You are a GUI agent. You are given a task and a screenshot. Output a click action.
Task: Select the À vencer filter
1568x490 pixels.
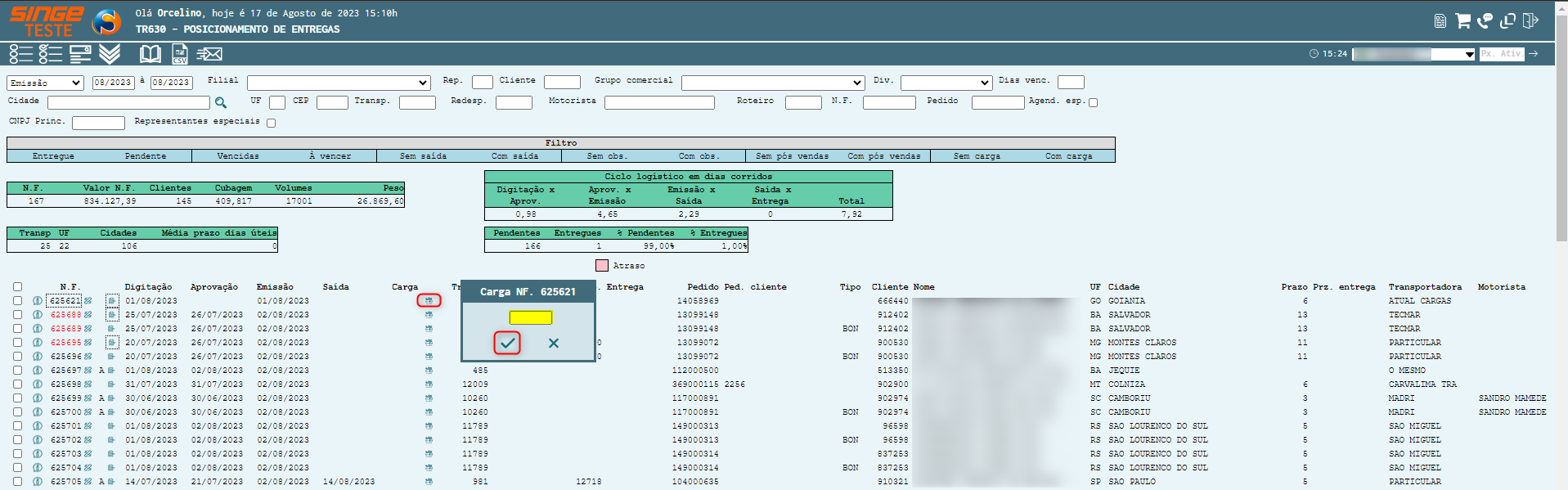[x=330, y=156]
